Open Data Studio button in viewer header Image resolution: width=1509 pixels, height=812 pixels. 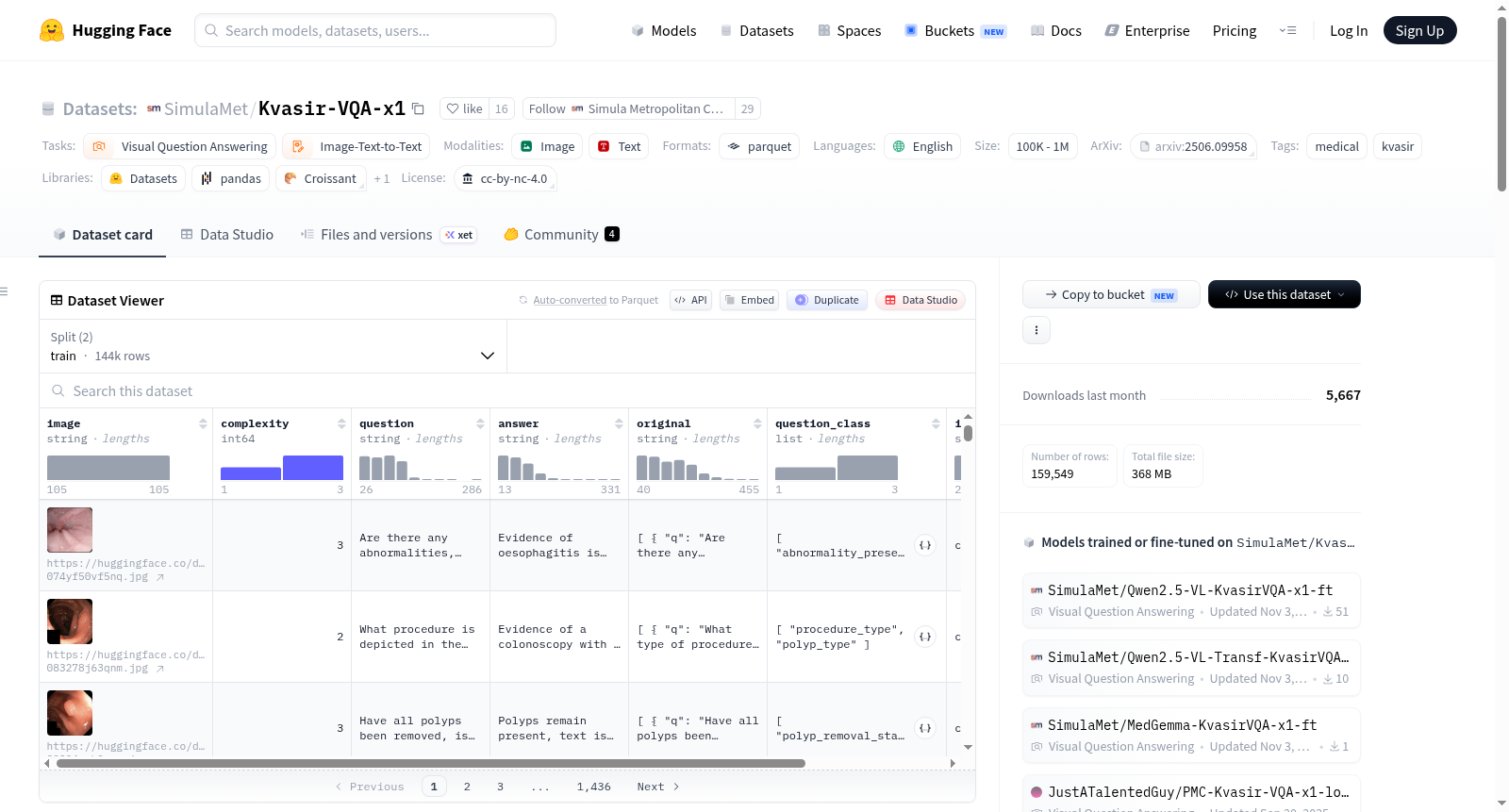point(920,300)
